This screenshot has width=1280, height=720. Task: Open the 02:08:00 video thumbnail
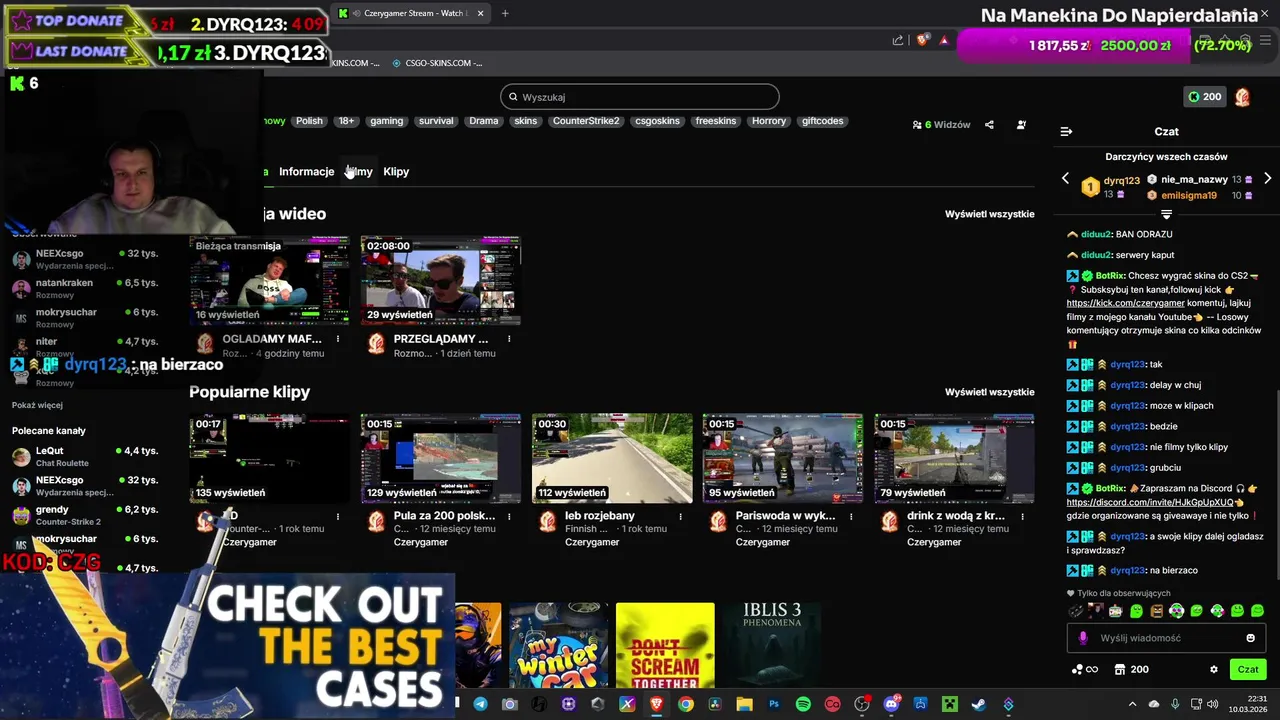point(441,281)
